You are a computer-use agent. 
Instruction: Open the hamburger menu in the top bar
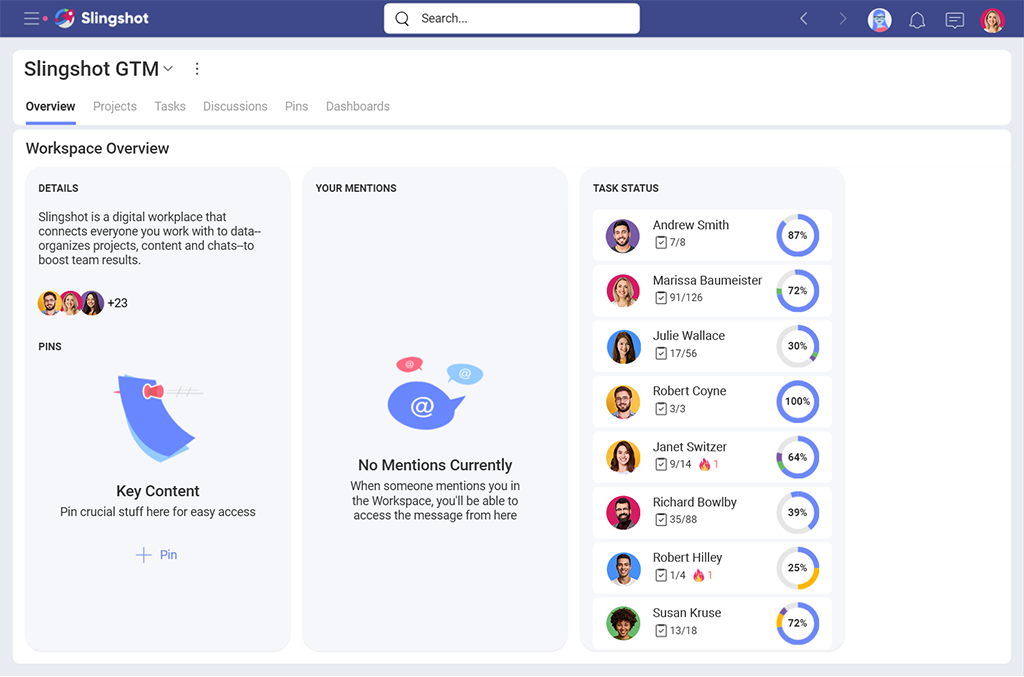pyautogui.click(x=32, y=18)
